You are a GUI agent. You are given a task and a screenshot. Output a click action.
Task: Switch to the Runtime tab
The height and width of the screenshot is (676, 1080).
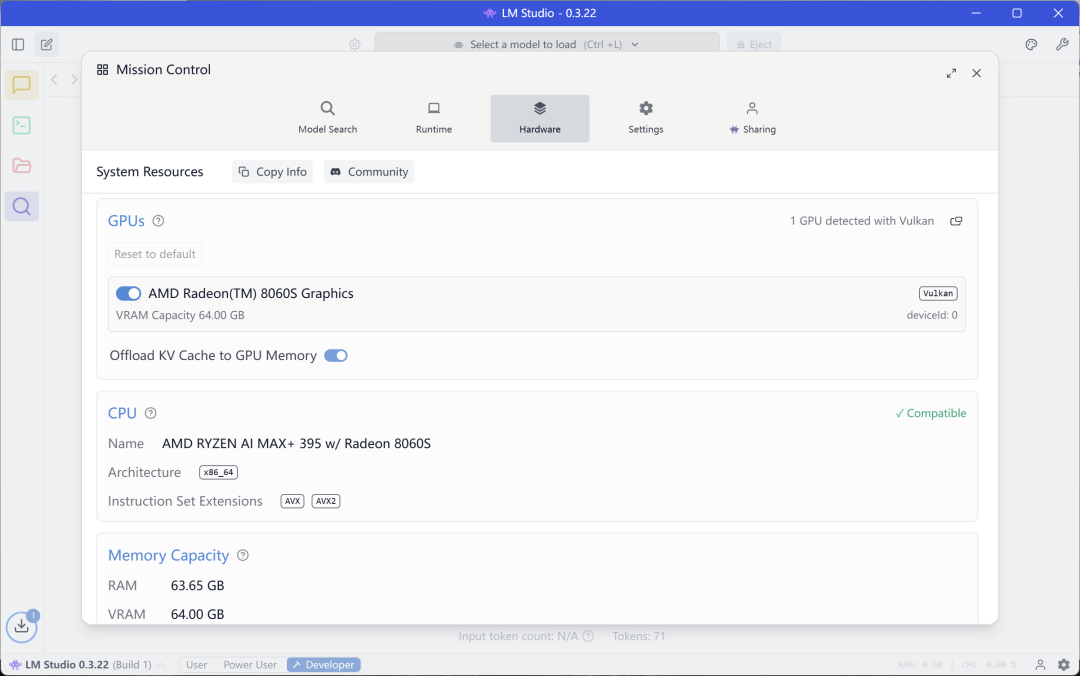tap(434, 119)
